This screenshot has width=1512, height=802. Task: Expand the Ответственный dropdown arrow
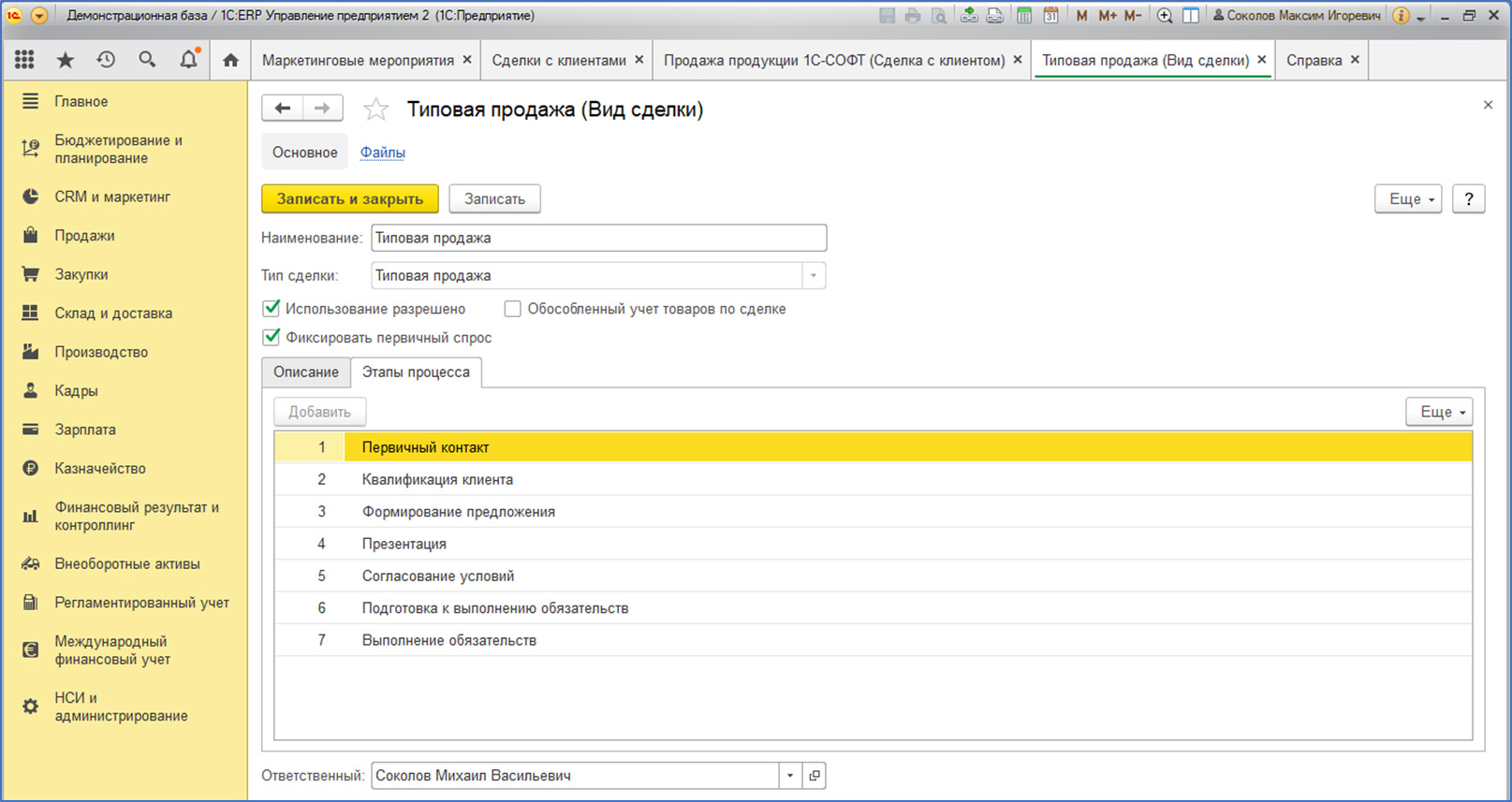click(x=790, y=776)
